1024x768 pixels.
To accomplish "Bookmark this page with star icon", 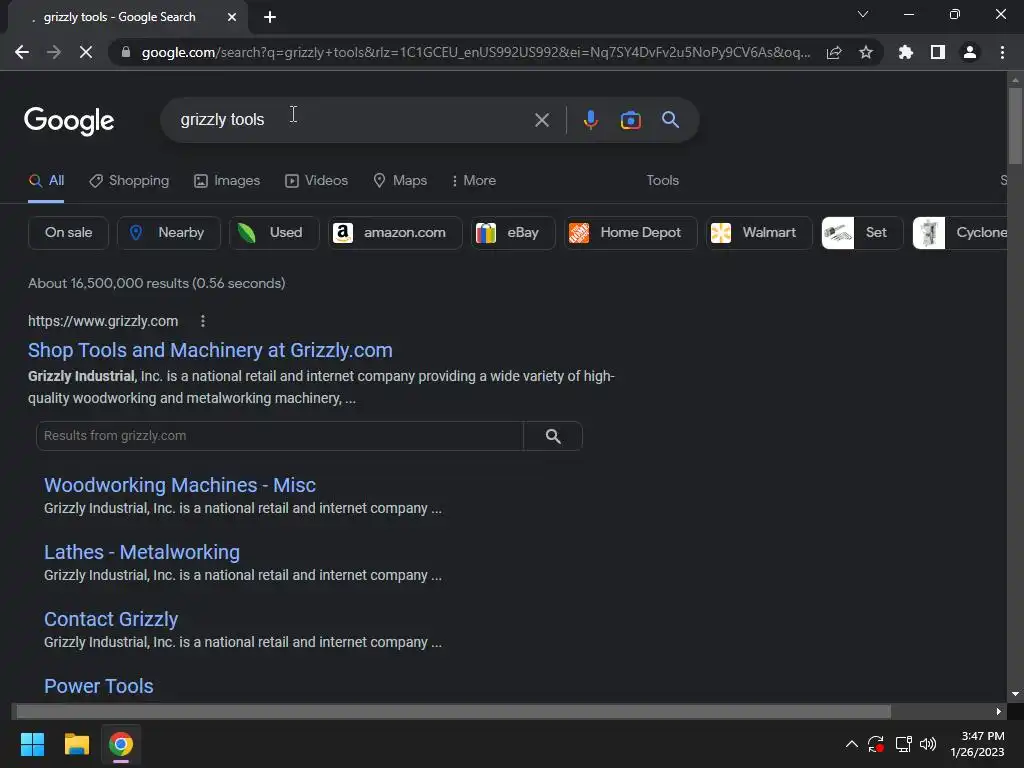I will [866, 52].
